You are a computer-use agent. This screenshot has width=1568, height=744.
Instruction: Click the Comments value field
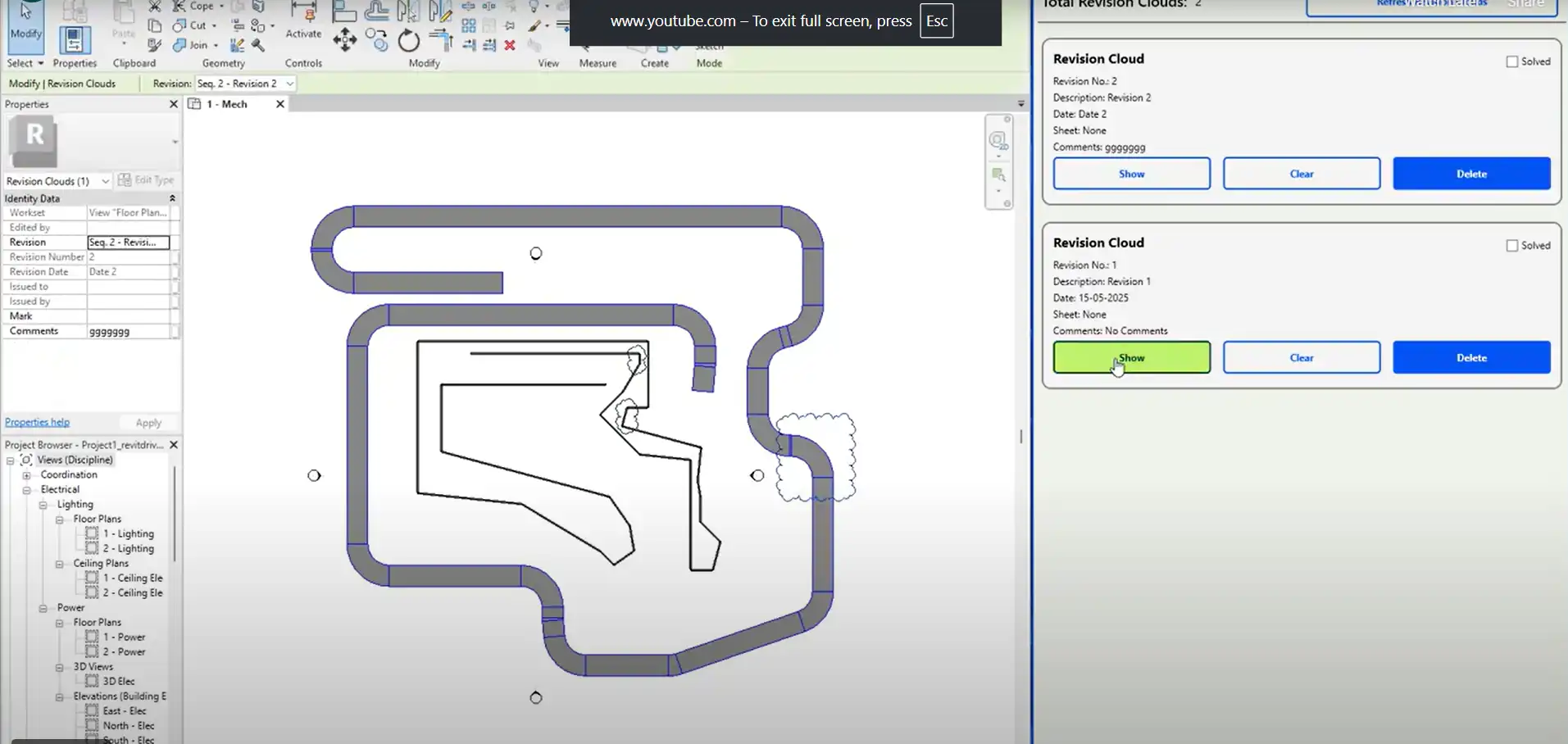coord(128,332)
